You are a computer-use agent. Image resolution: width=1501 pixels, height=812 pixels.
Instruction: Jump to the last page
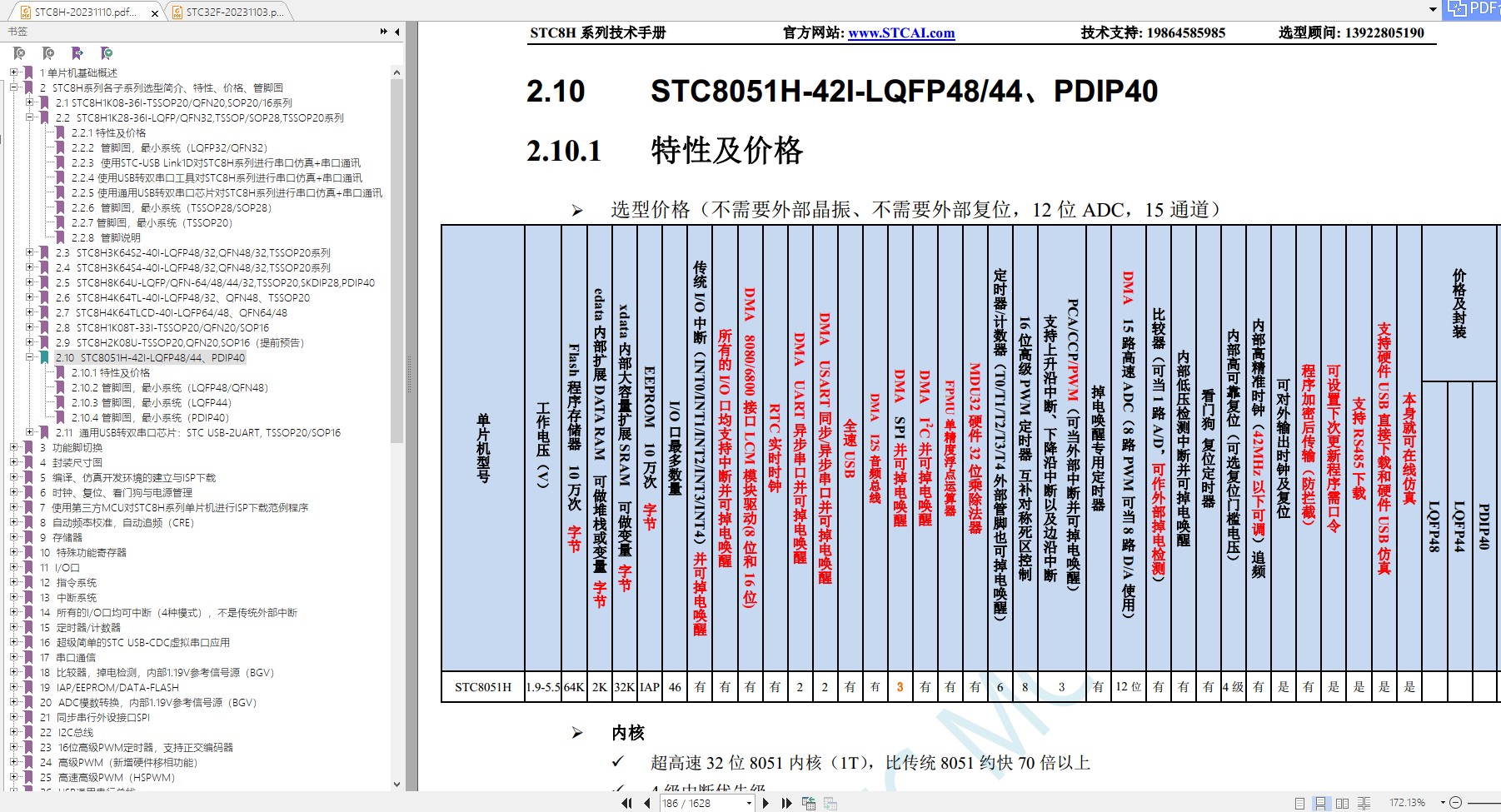pos(786,803)
